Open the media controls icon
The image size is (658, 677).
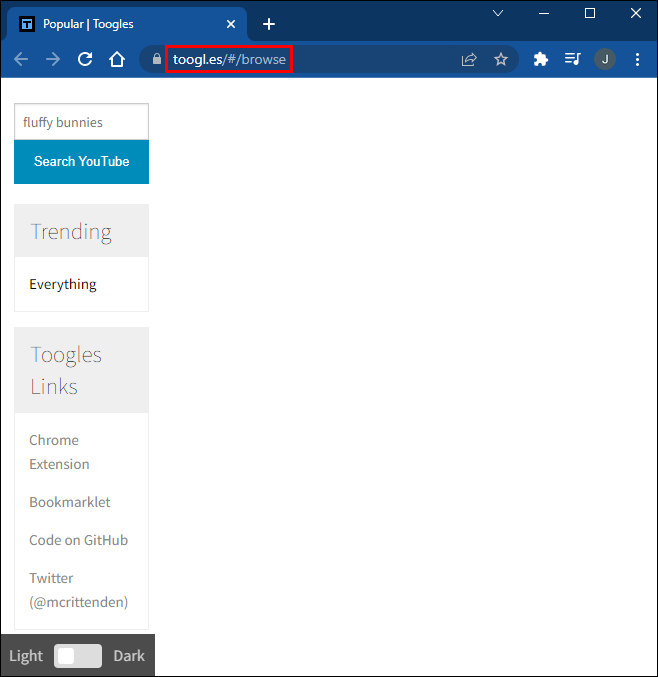(573, 59)
